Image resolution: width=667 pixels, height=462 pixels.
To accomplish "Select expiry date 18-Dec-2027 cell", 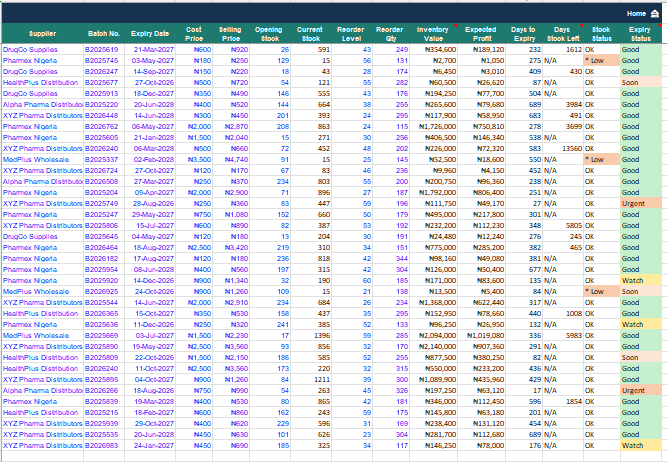I will point(150,94).
